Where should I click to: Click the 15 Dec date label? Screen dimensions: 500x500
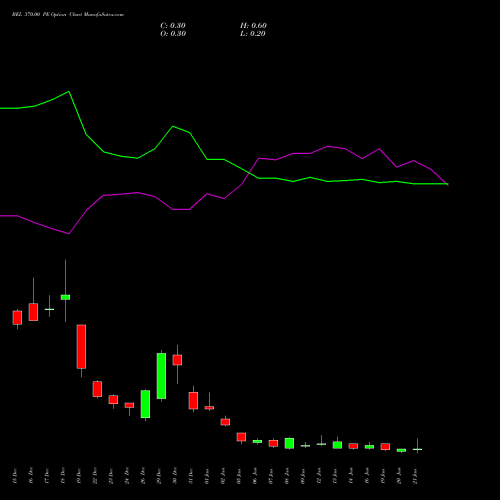(14, 476)
